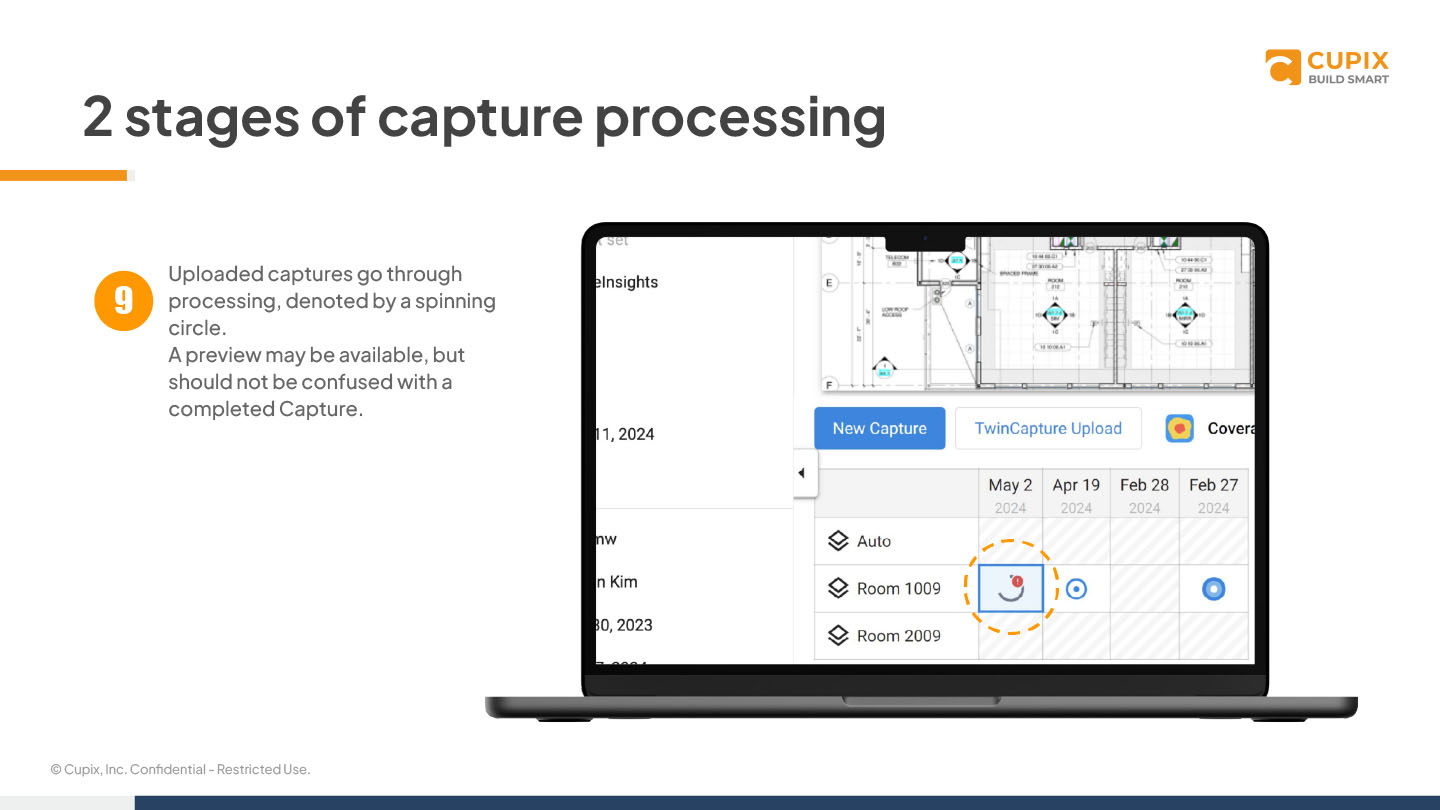This screenshot has width=1440, height=810.
Task: Click the Feb 28 2024 column header
Action: [1144, 494]
